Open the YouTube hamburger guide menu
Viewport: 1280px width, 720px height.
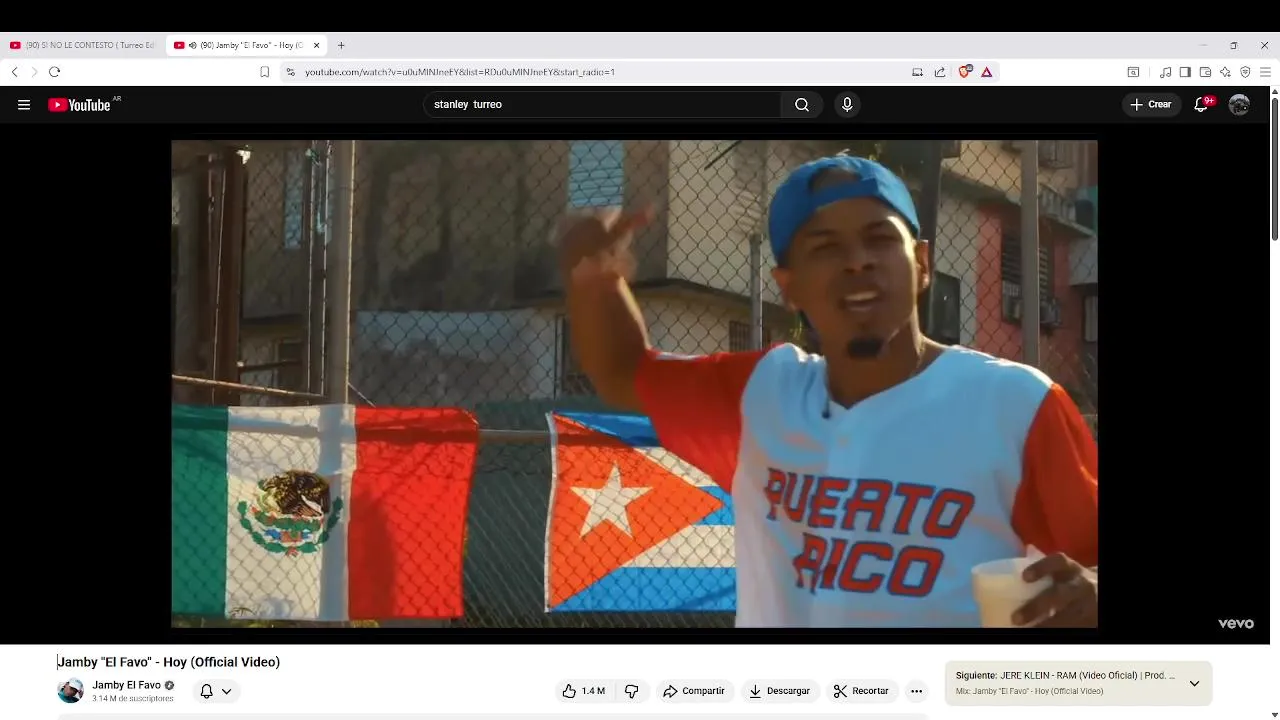(24, 105)
